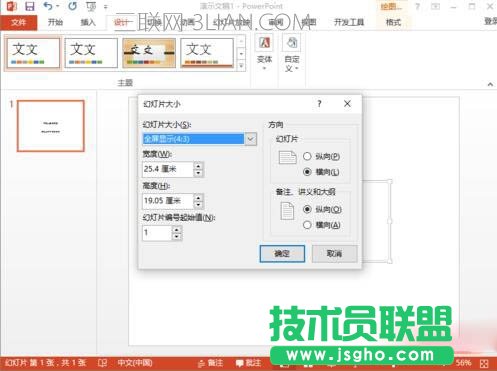Screen dimensions: 497x371
Task: Click the 宽度 width field 25.4 厘米
Action: coord(168,169)
